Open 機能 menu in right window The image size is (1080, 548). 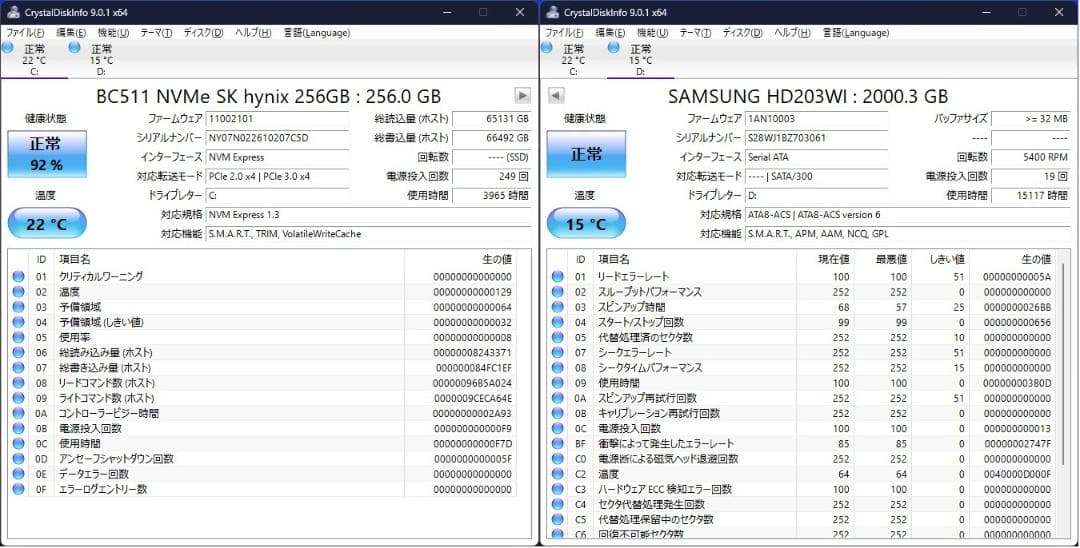pyautogui.click(x=653, y=32)
